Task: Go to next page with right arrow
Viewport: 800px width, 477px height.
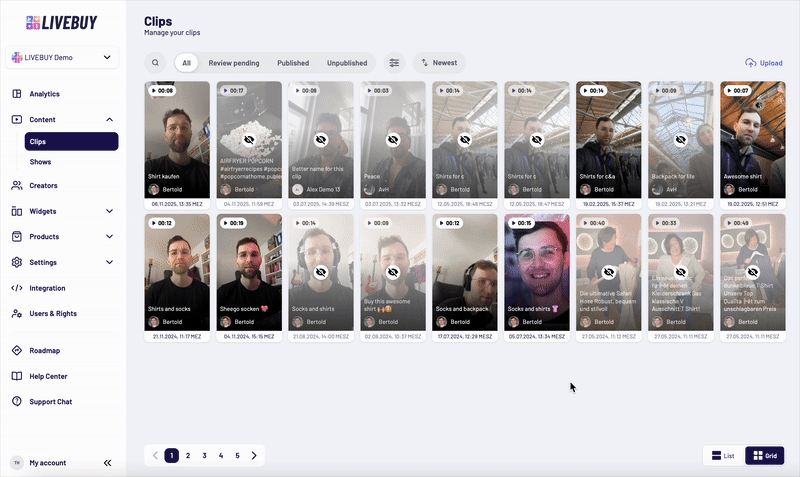Action: (254, 456)
